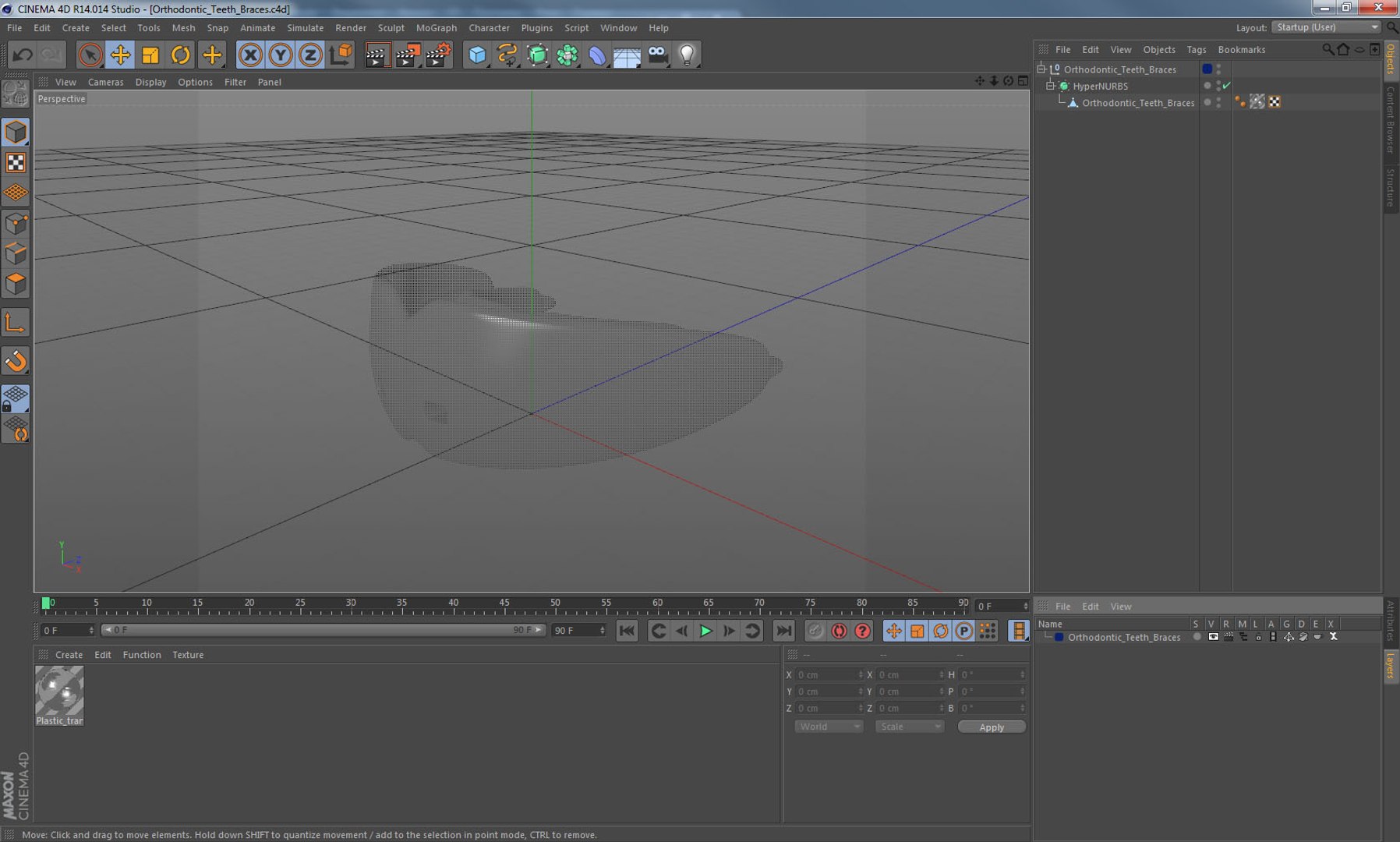
Task: Jump to the start of the animation
Action: coord(627,631)
